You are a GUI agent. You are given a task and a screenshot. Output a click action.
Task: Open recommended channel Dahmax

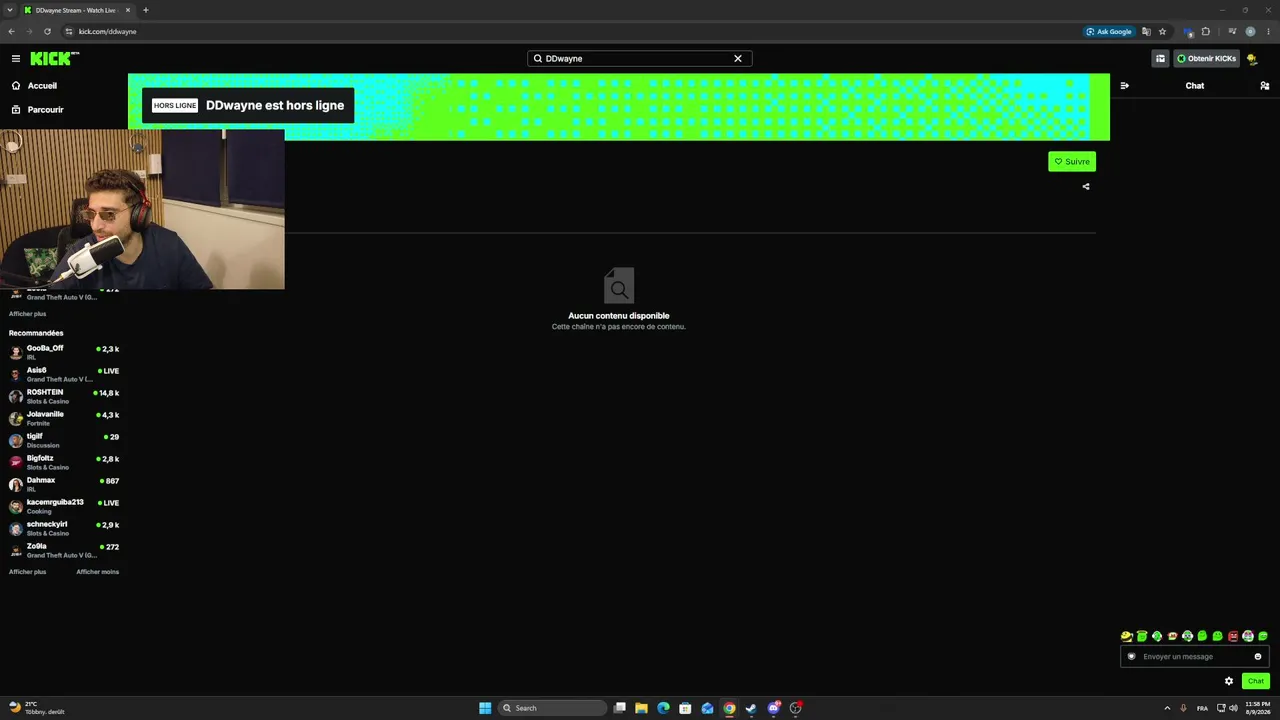(x=64, y=484)
